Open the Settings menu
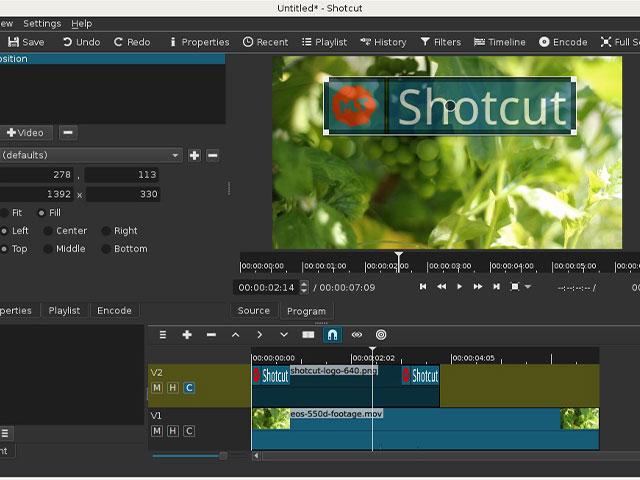The image size is (640, 480). pyautogui.click(x=42, y=24)
